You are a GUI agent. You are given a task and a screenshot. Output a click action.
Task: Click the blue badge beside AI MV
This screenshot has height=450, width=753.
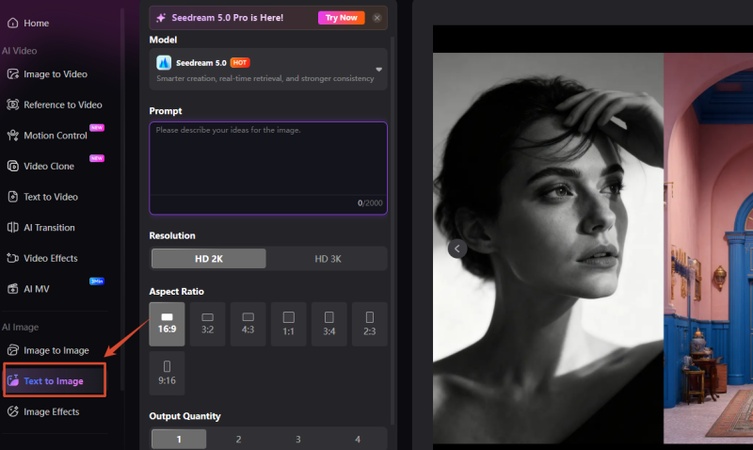click(x=97, y=281)
